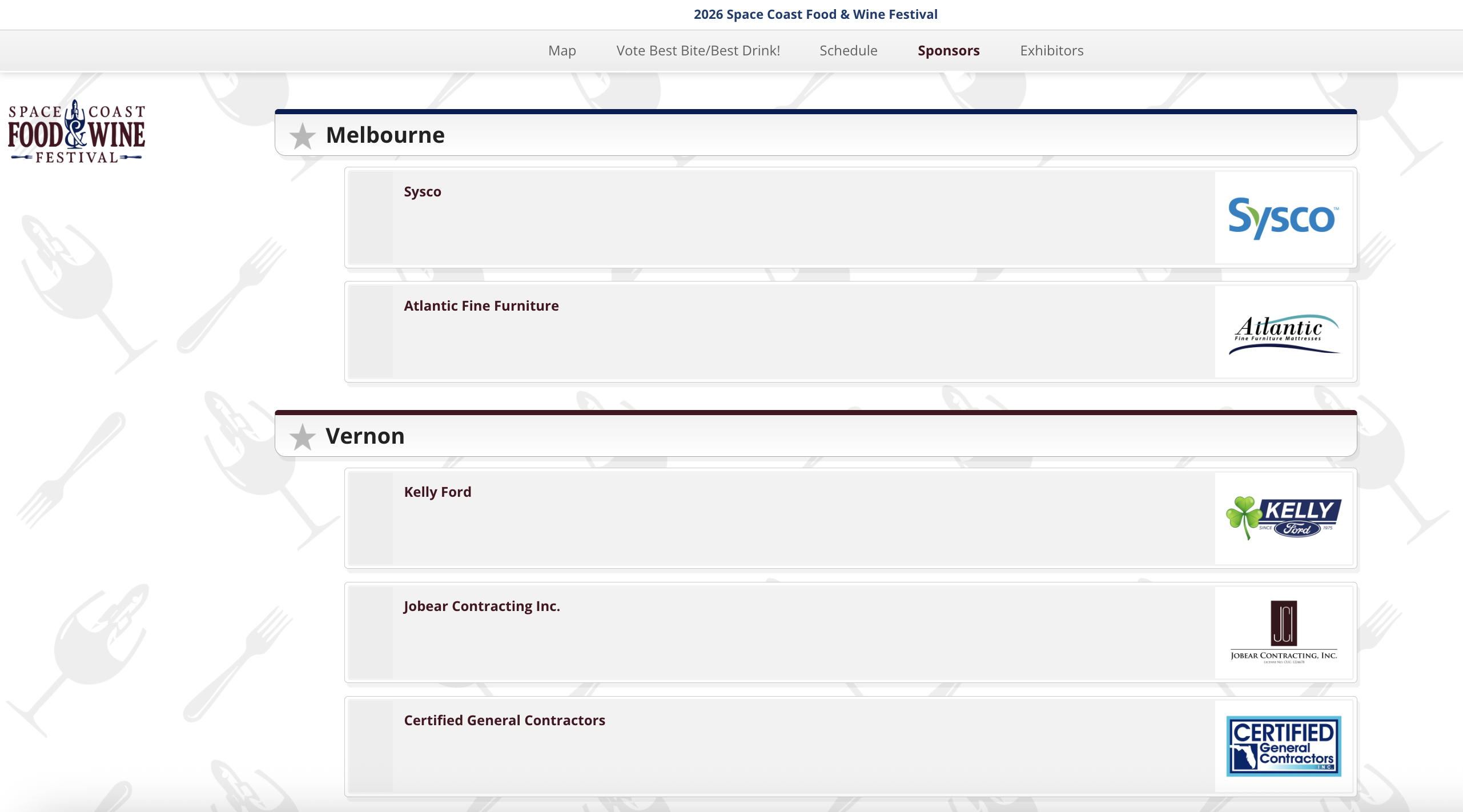Open the Map tab

tap(562, 51)
